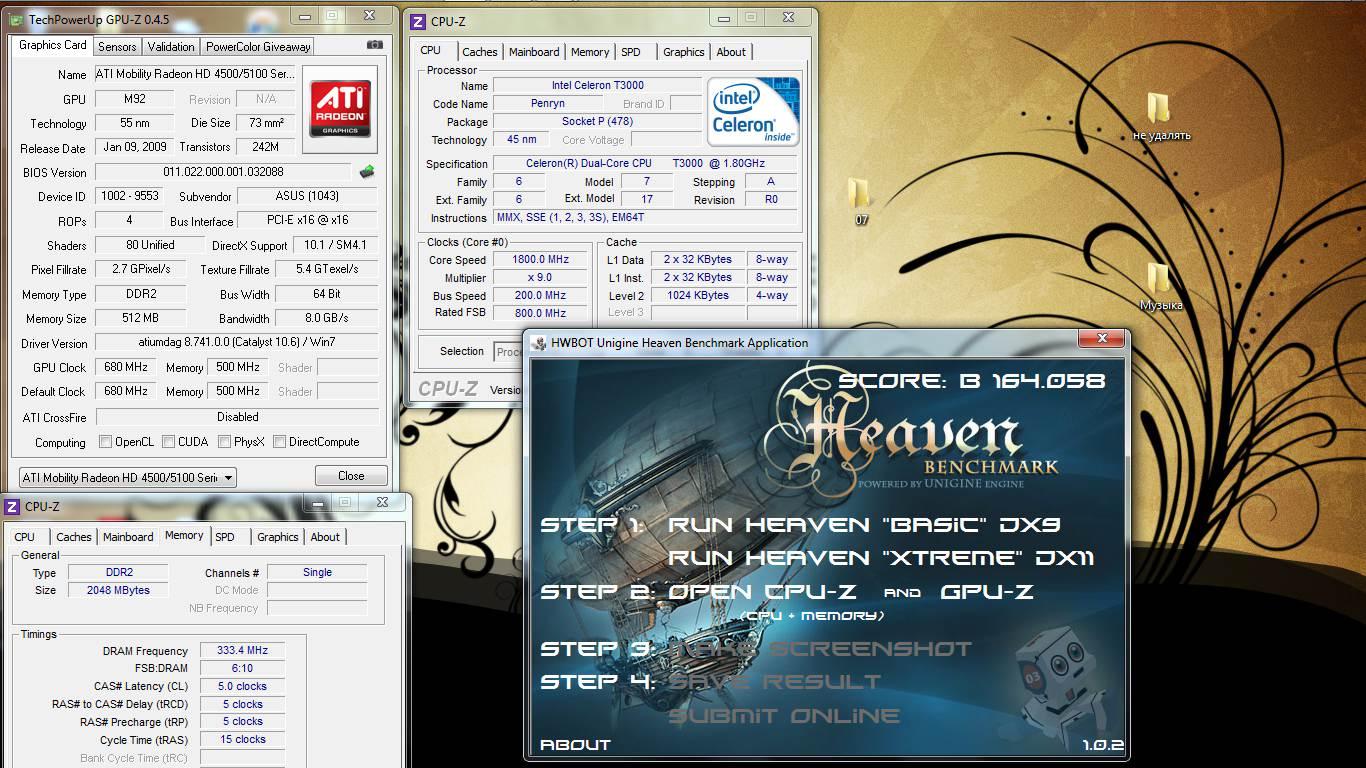Enable the OpenCL checkbox
Image resolution: width=1366 pixels, height=768 pixels.
[105, 442]
